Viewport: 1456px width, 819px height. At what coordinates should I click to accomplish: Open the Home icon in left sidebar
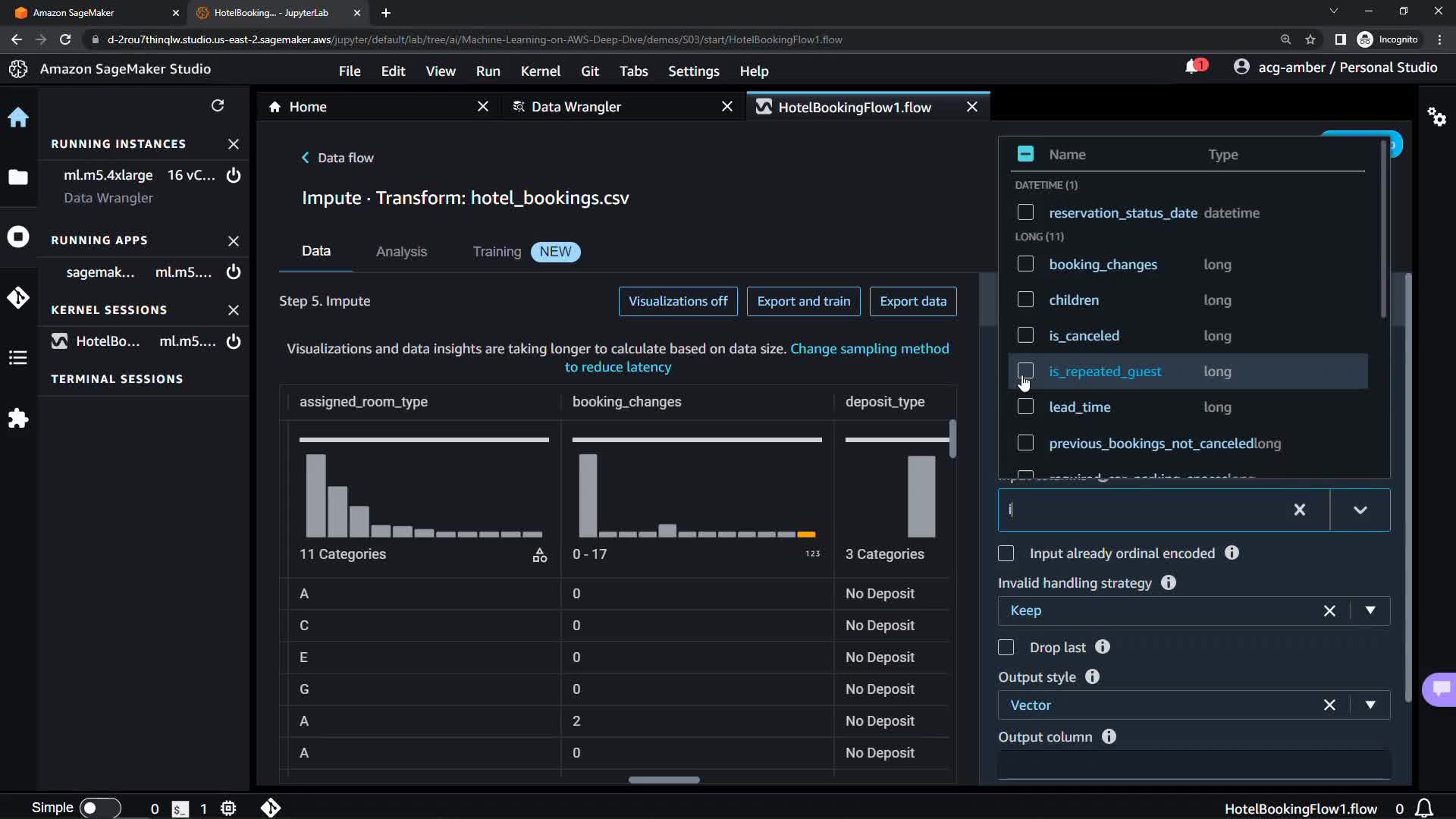18,118
